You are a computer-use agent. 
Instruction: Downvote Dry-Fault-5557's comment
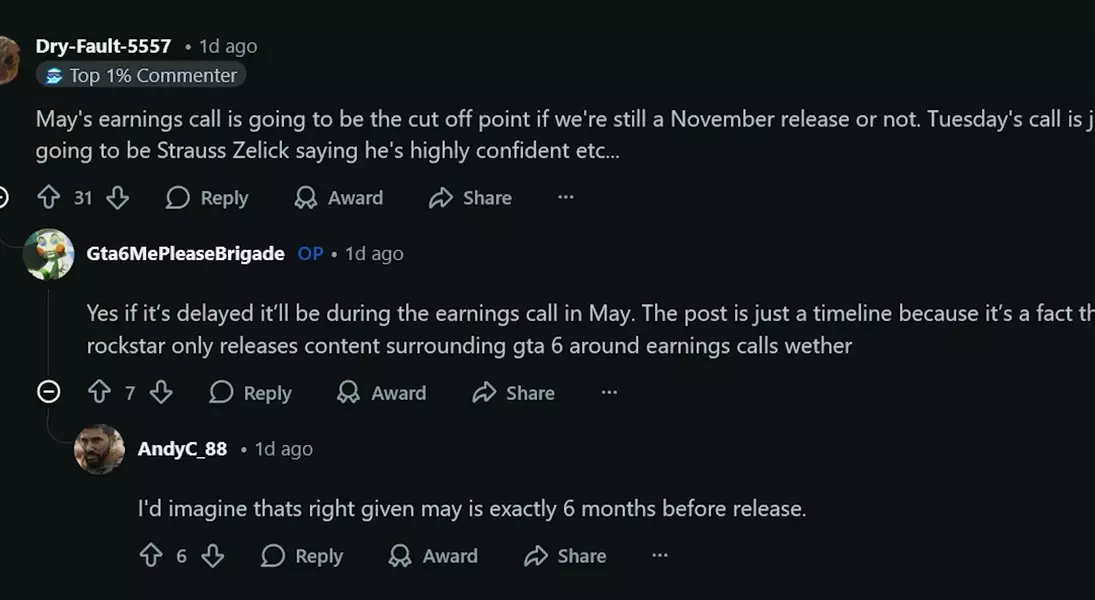(118, 198)
